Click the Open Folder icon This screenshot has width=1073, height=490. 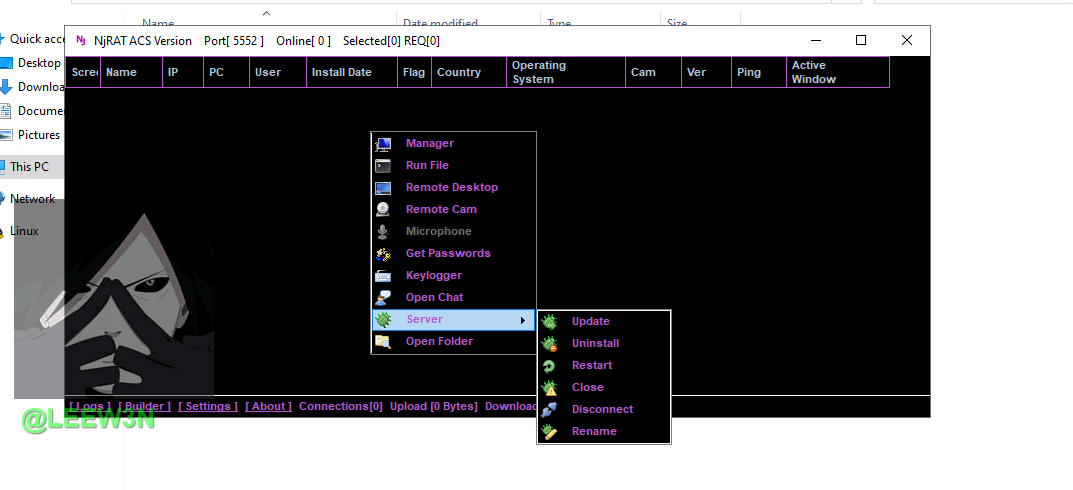[383, 342]
